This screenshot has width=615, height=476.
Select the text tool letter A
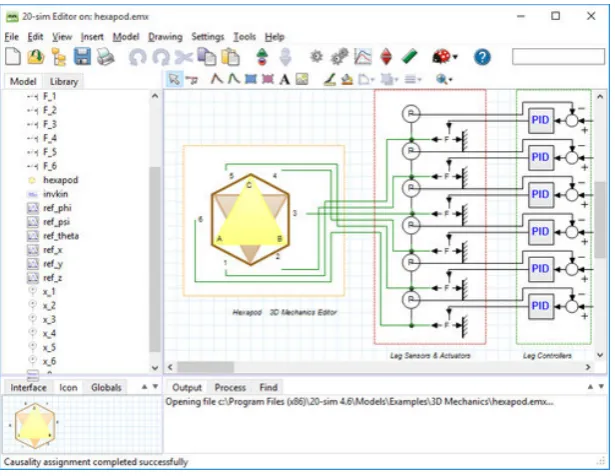pyautogui.click(x=285, y=80)
